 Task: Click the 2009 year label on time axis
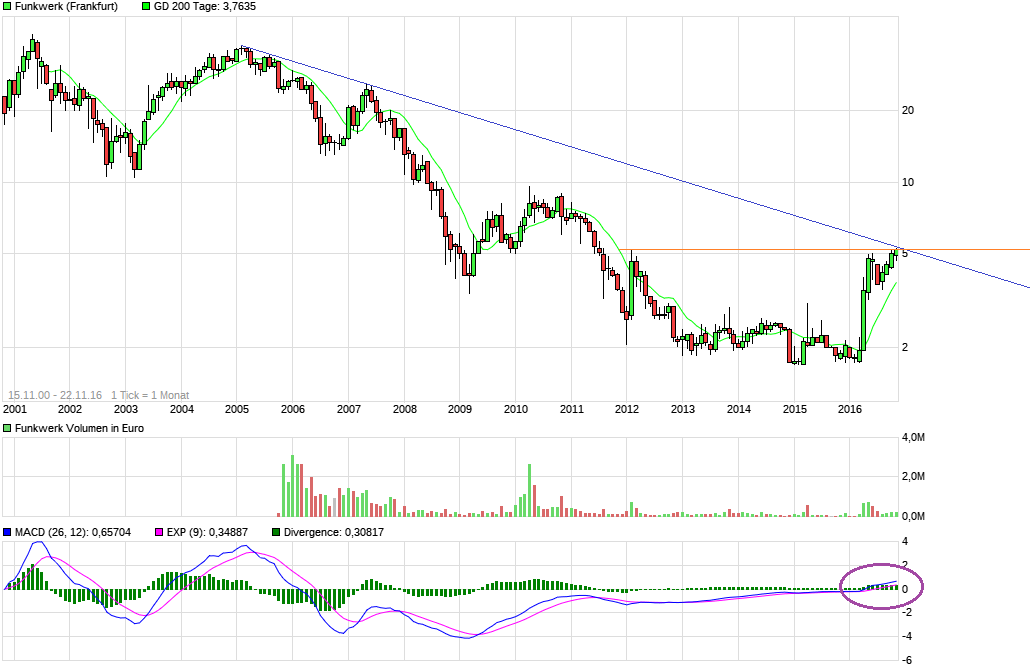click(459, 409)
